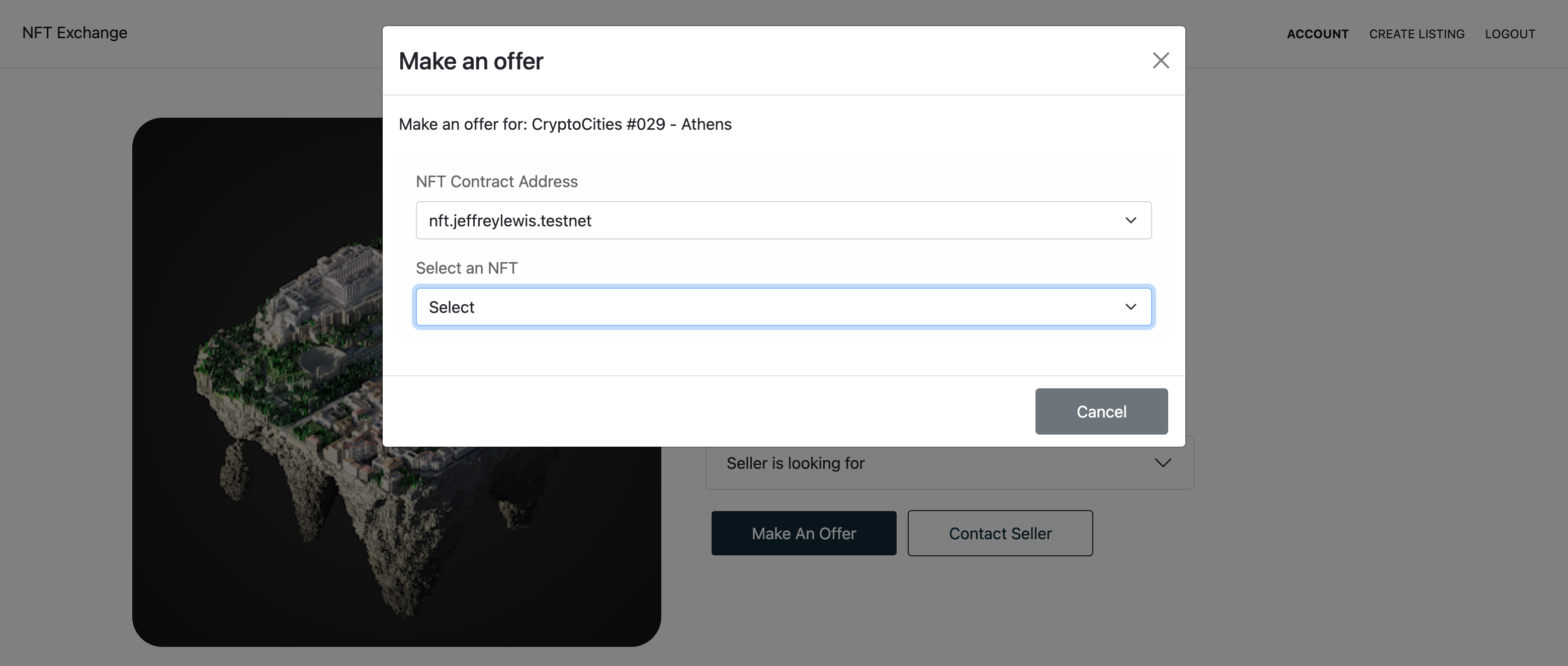Click the Seller is looking for chevron
The width and height of the screenshot is (1568, 666).
[x=1163, y=463]
